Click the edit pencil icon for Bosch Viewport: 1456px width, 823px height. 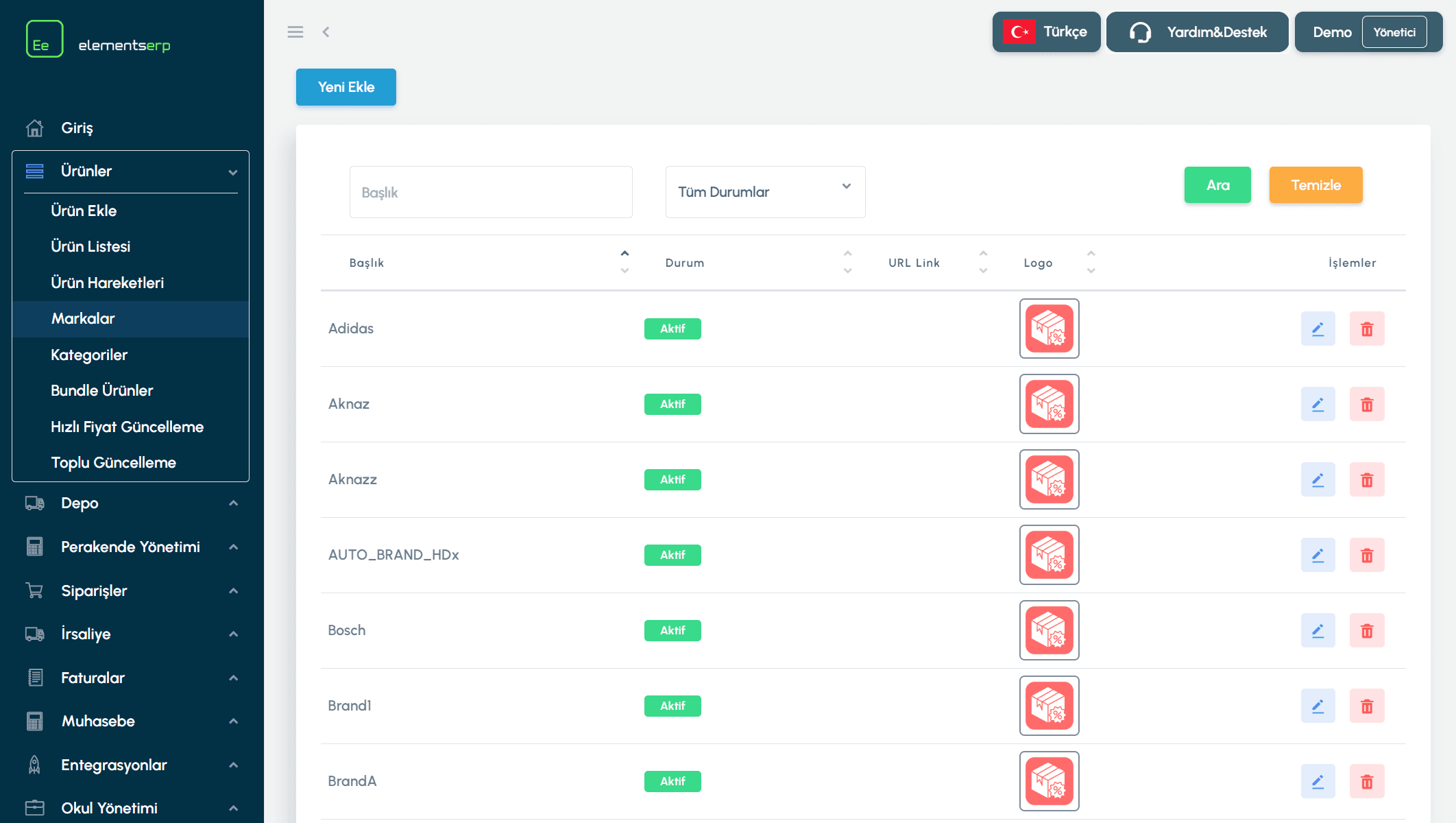[x=1318, y=631]
